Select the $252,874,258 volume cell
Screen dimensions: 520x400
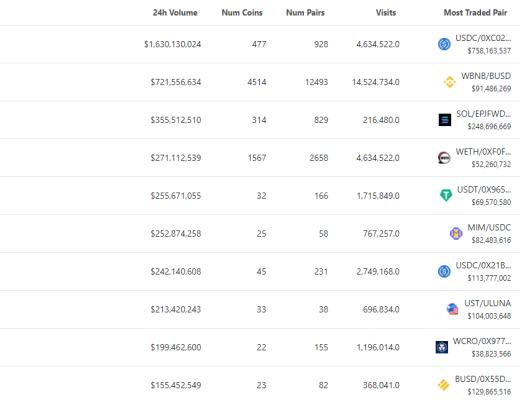[x=176, y=234]
